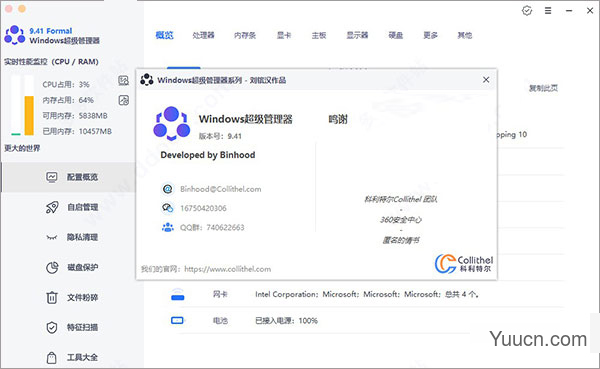
Task: Click the Binhood@Collithel.com email address
Action: coord(220,189)
